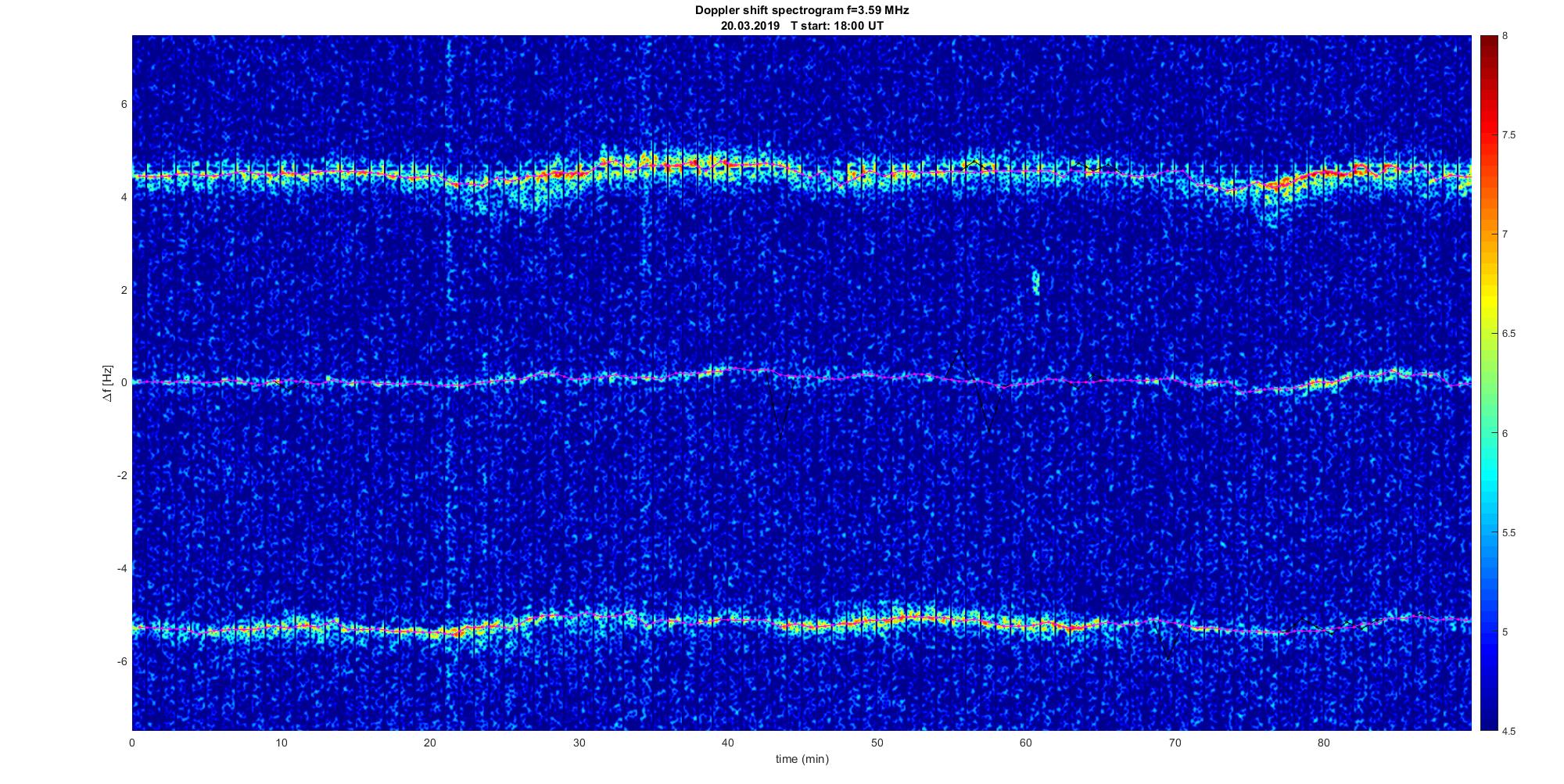The height and width of the screenshot is (784, 1564).
Task: Click the date line '20.03.2019 T start: 18:00 UT'
Action: (802, 26)
